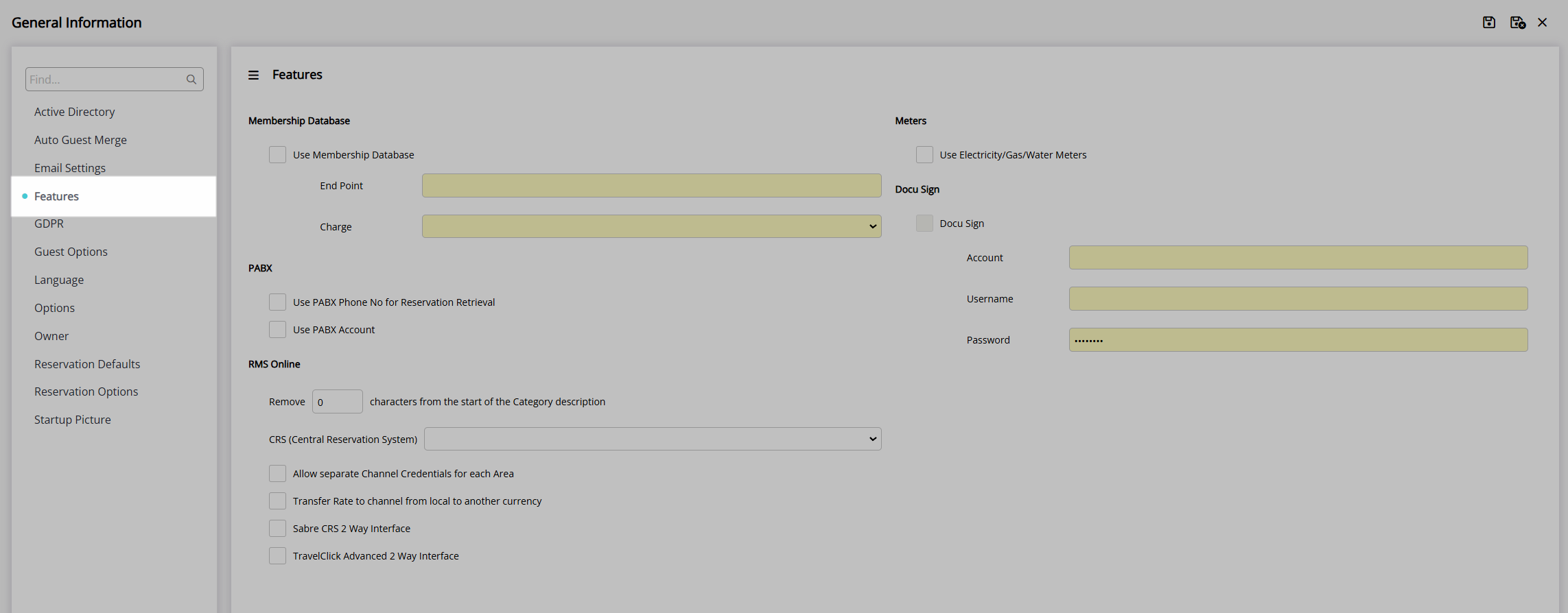Open Auto Guest Merge section

click(x=80, y=140)
